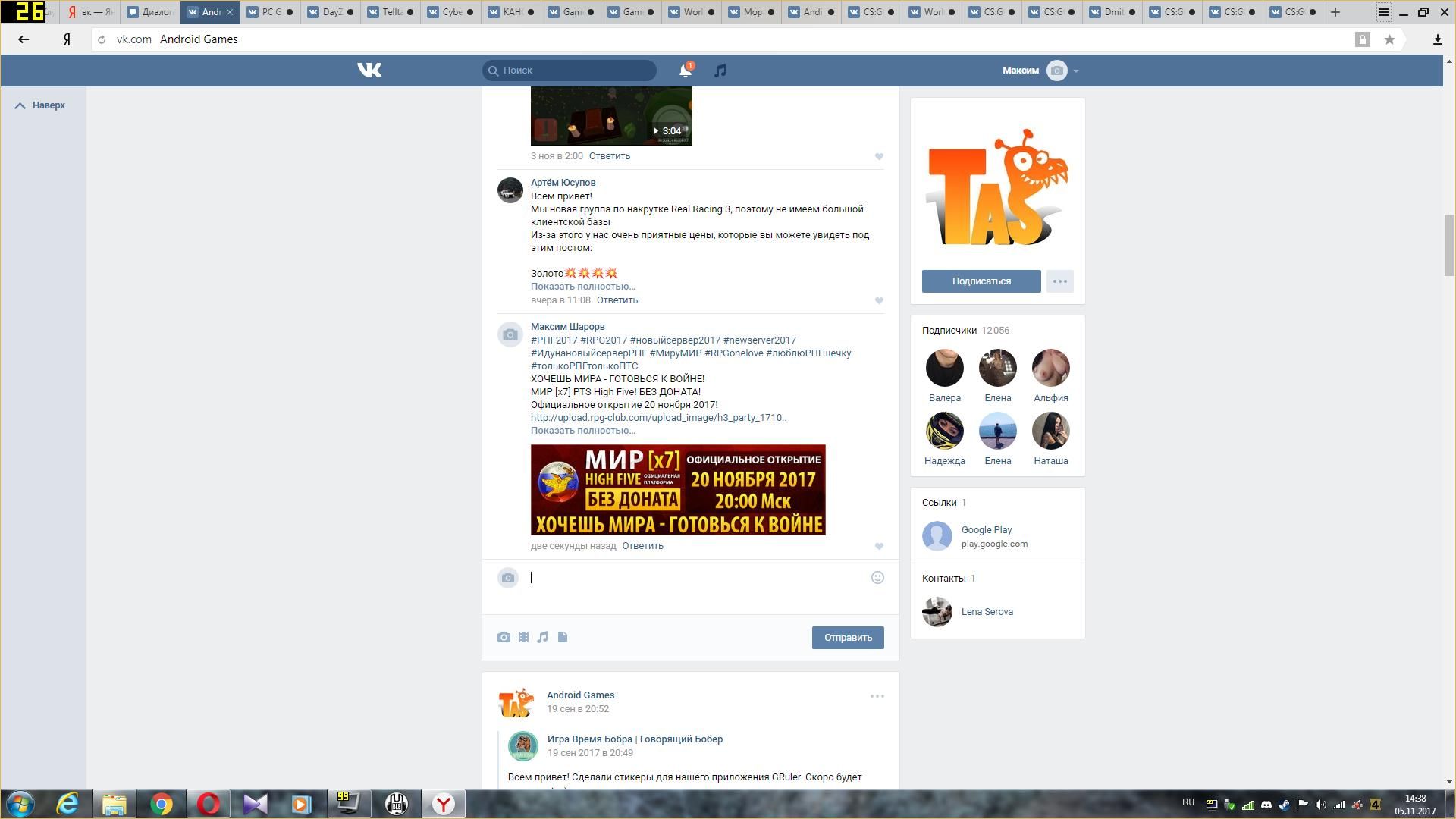The height and width of the screenshot is (819, 1456).
Task: Go to the VK logo home
Action: [369, 71]
